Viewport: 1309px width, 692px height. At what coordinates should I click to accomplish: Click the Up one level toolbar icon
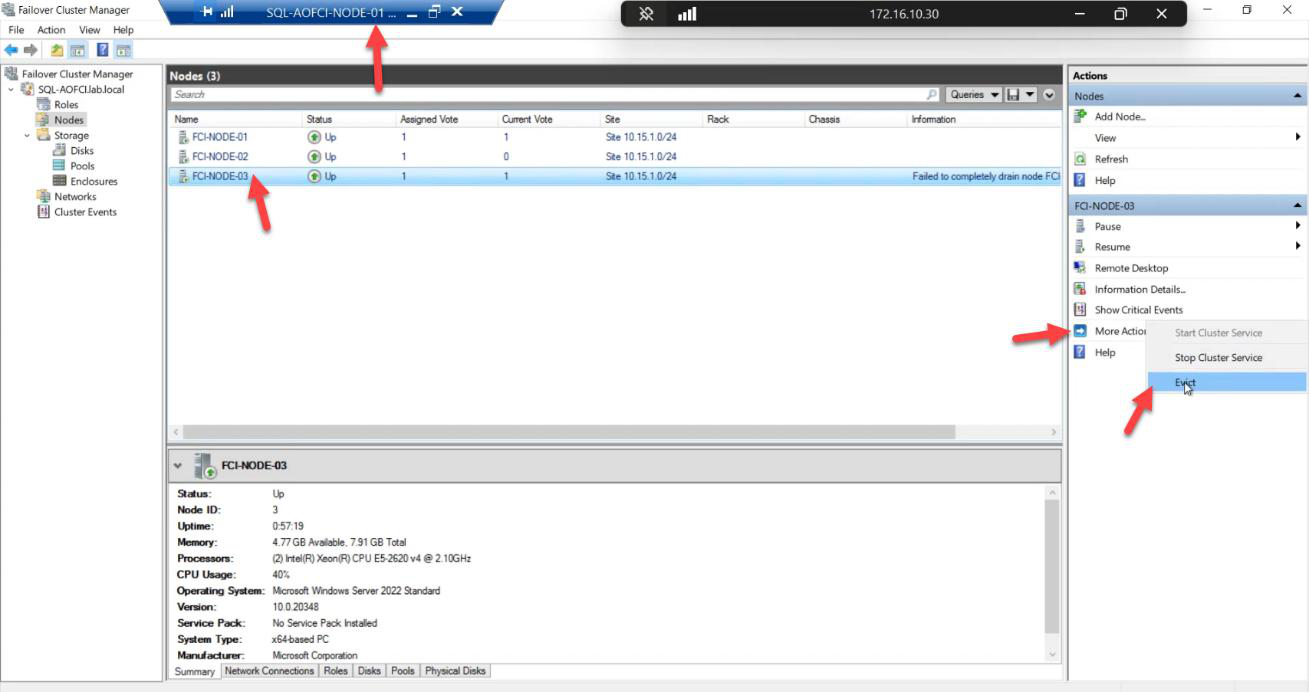tap(57, 50)
